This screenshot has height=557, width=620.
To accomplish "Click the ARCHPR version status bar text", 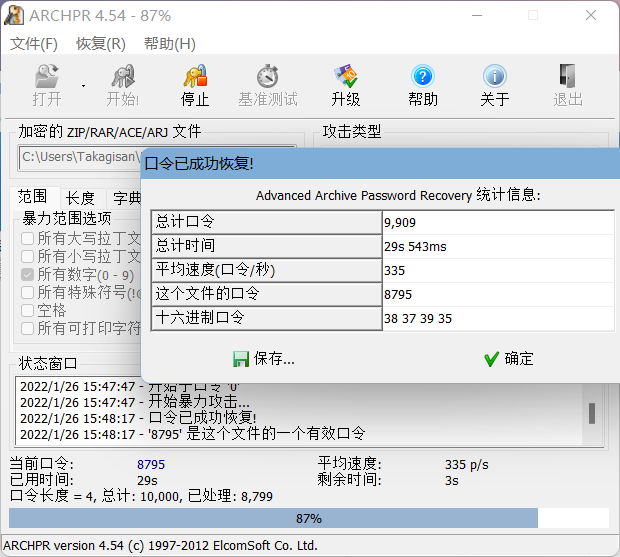I will (x=161, y=546).
